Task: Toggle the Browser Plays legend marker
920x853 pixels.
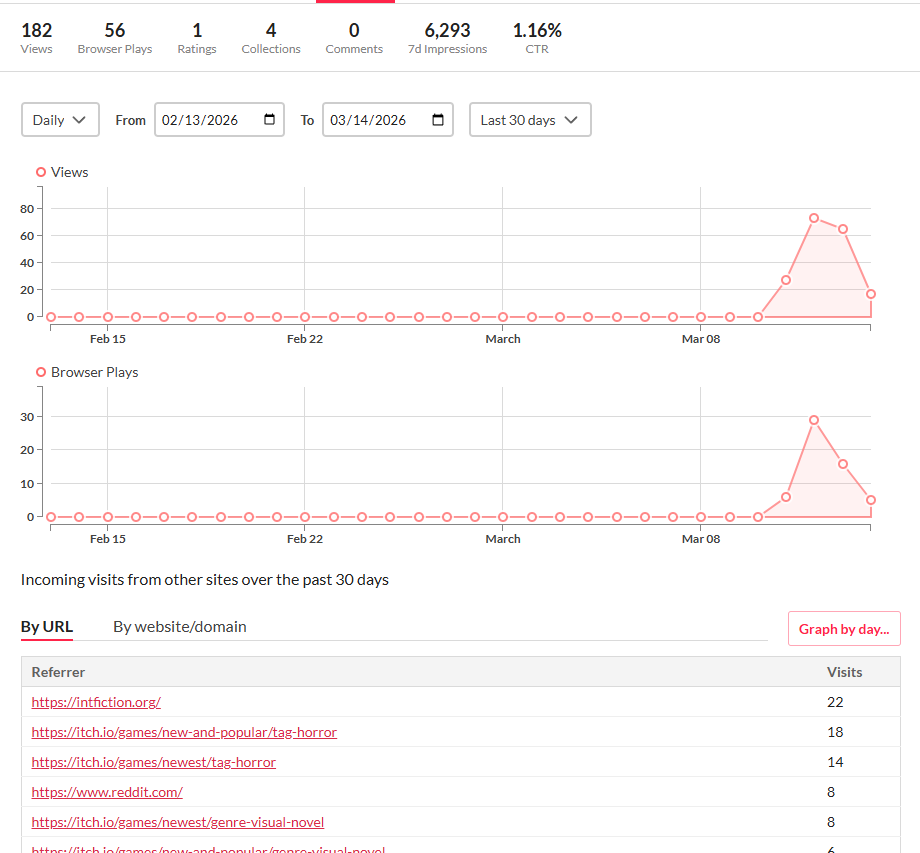Action: (41, 372)
